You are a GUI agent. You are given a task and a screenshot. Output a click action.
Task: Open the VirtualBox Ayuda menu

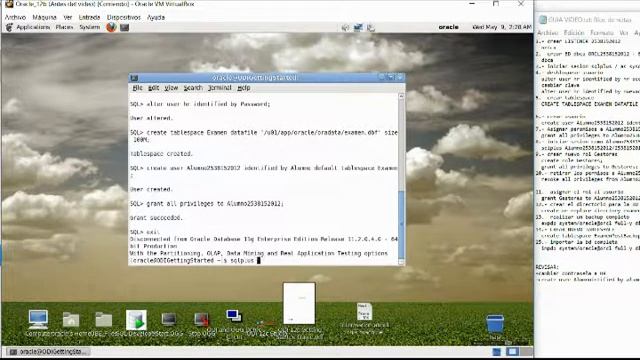click(156, 17)
